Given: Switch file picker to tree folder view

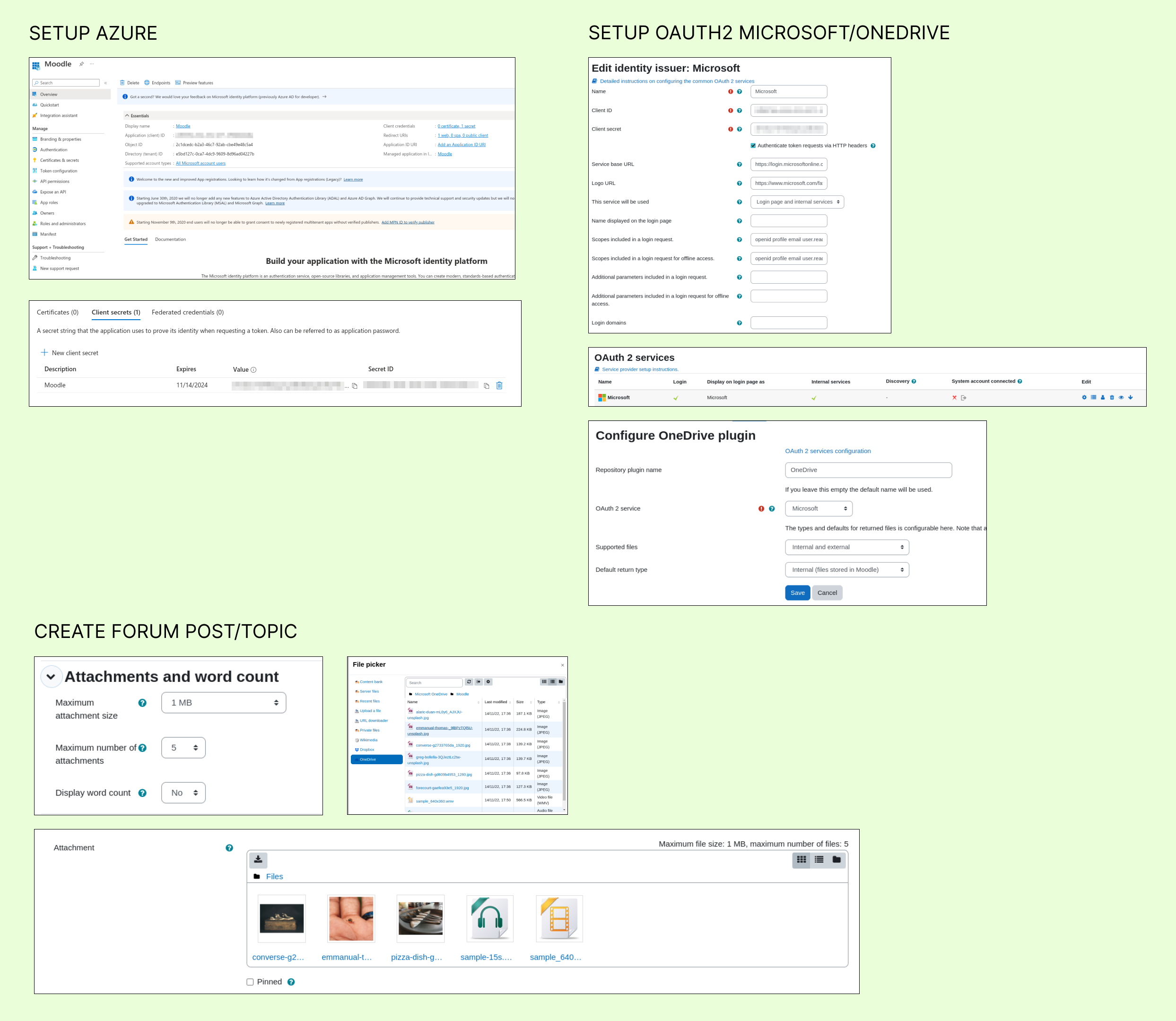Looking at the screenshot, I should 561,681.
